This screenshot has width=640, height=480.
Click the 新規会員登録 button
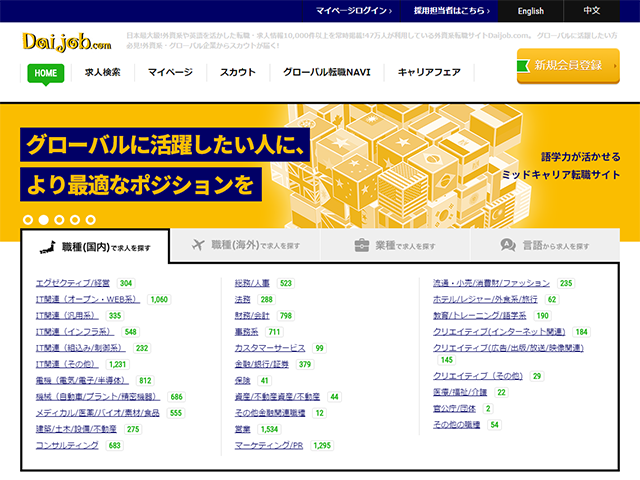568,66
